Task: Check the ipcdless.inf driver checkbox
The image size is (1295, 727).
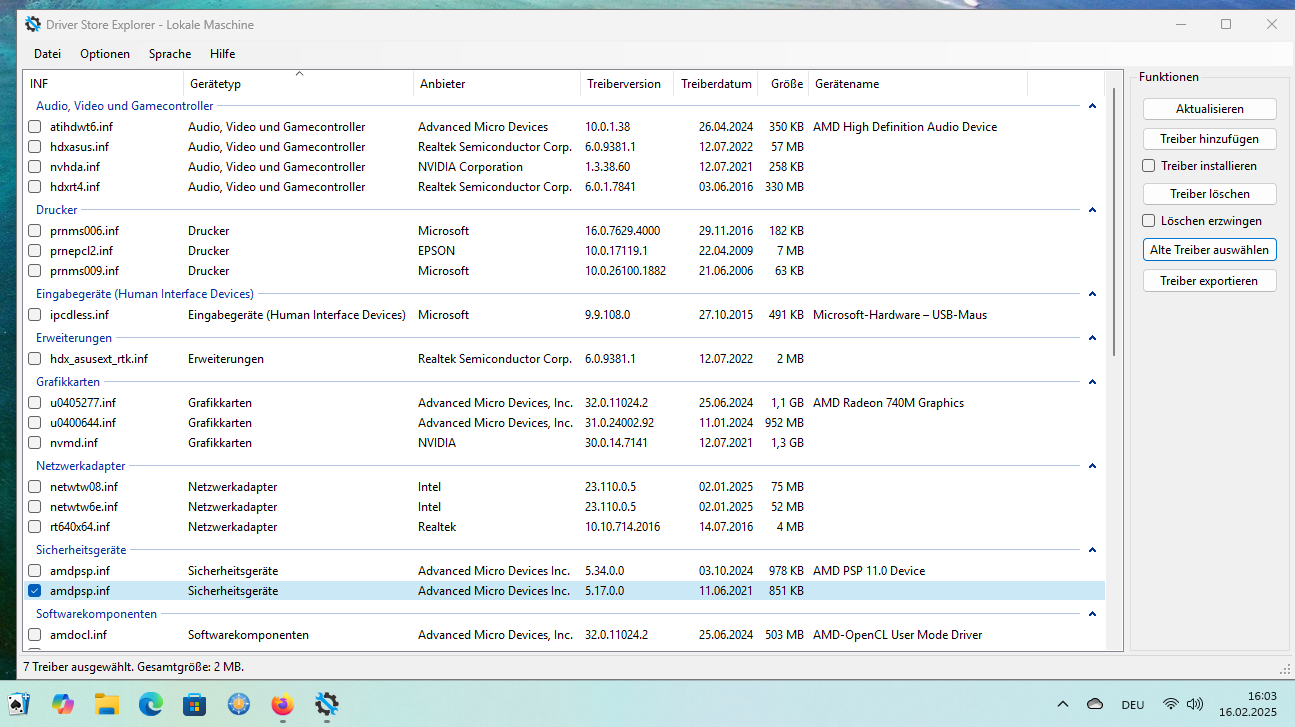Action: (x=35, y=315)
